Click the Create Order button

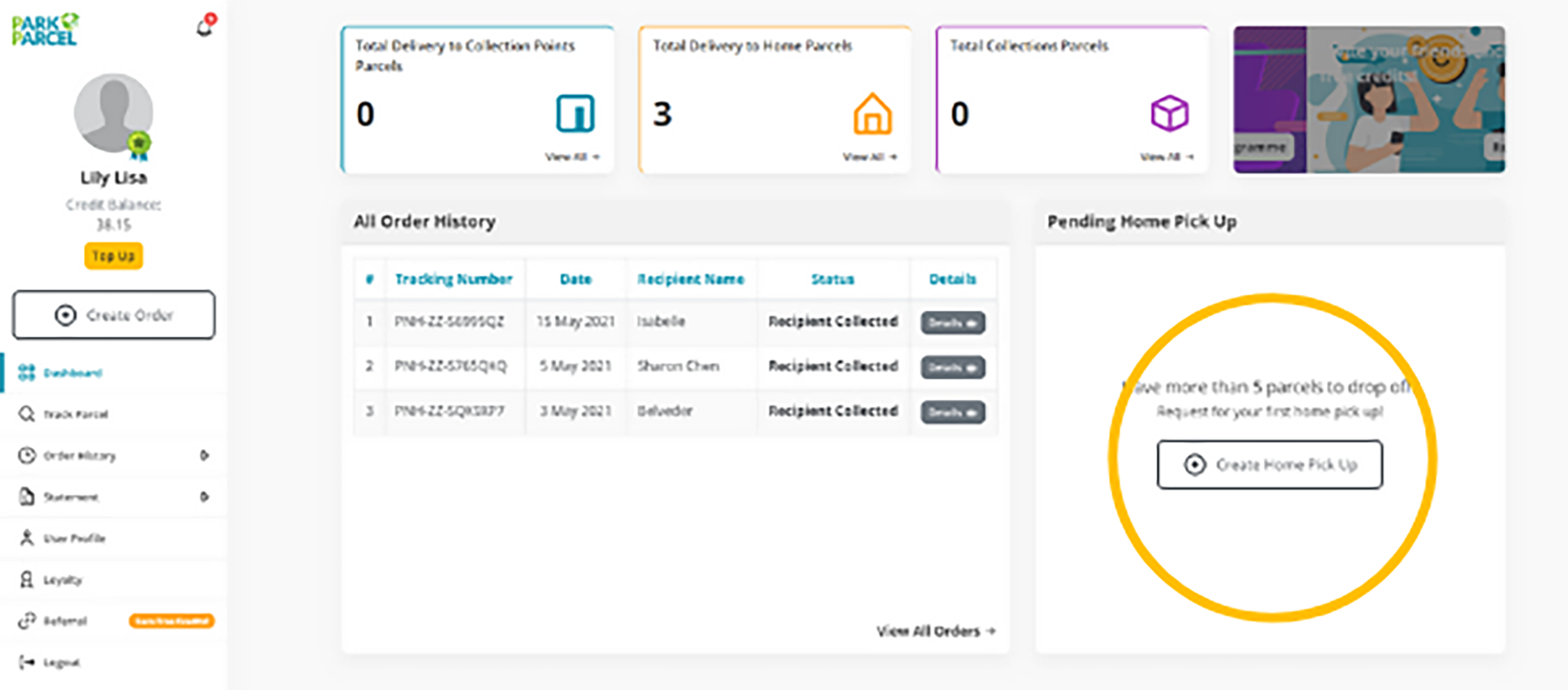pos(114,314)
